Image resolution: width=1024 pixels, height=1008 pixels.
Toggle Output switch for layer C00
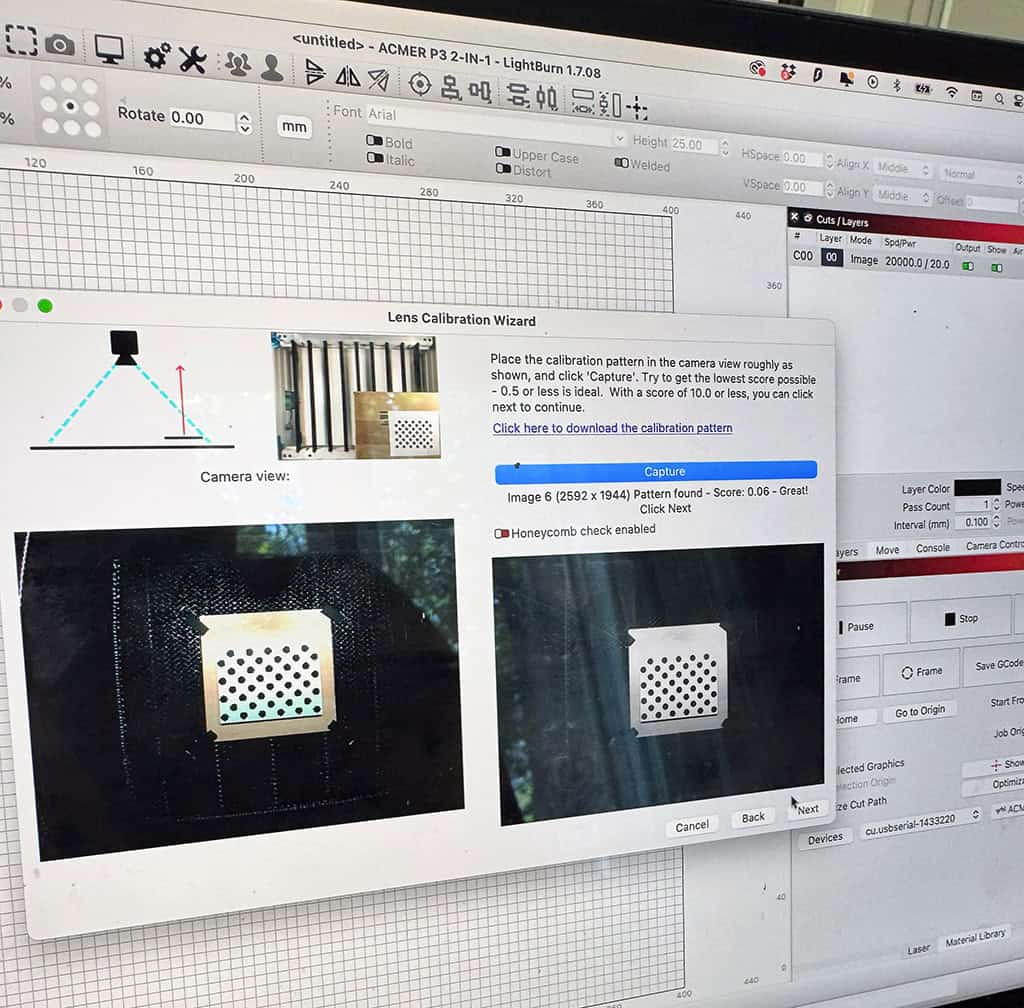[968, 266]
